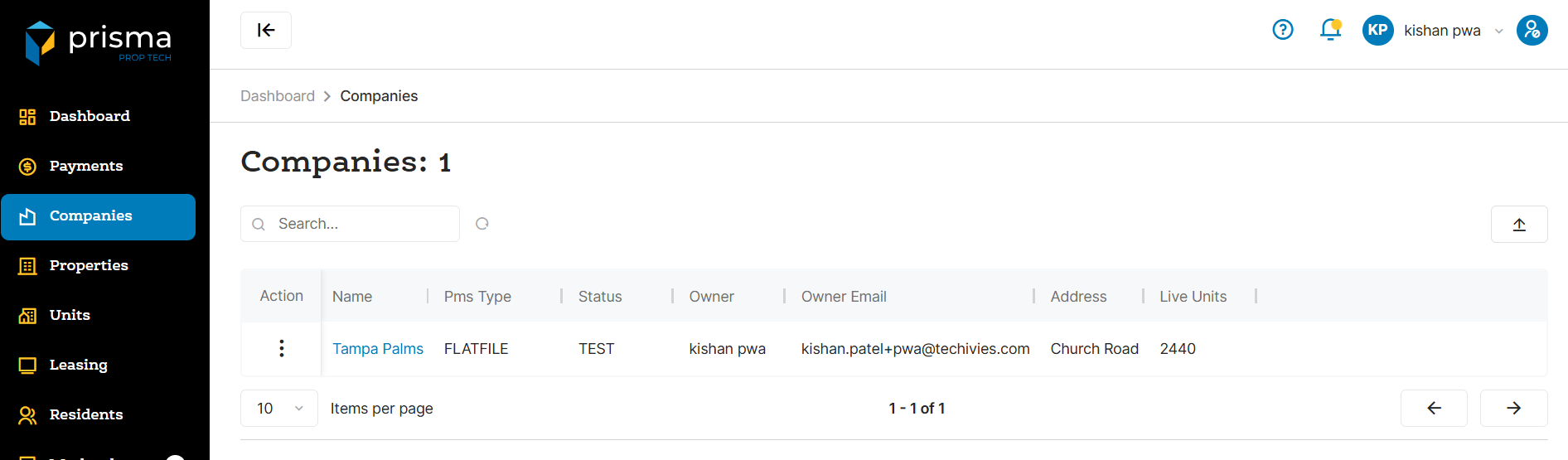Open the Tampa Palms company link

pos(378,349)
